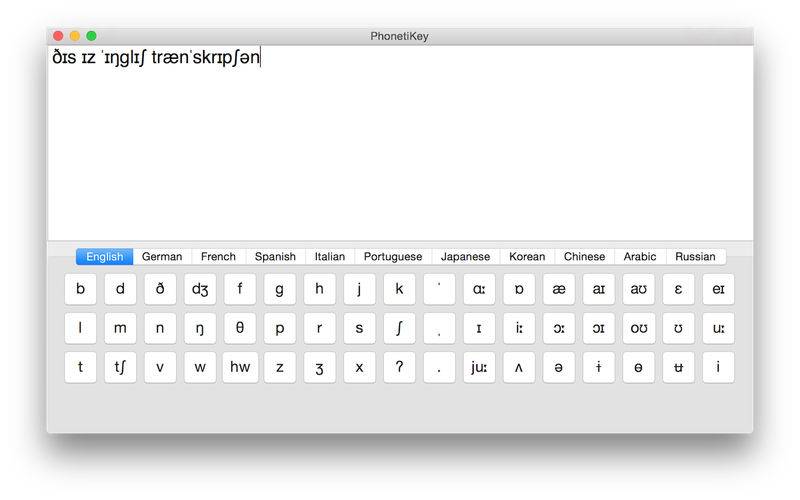Insert the ash (æ) vowel
Screen dimensions: 800x500
click(558, 289)
